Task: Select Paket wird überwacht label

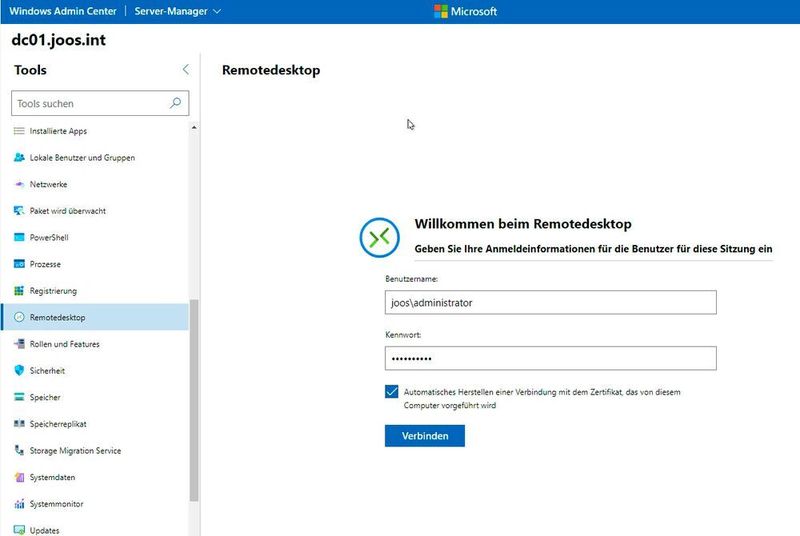Action: pos(68,211)
